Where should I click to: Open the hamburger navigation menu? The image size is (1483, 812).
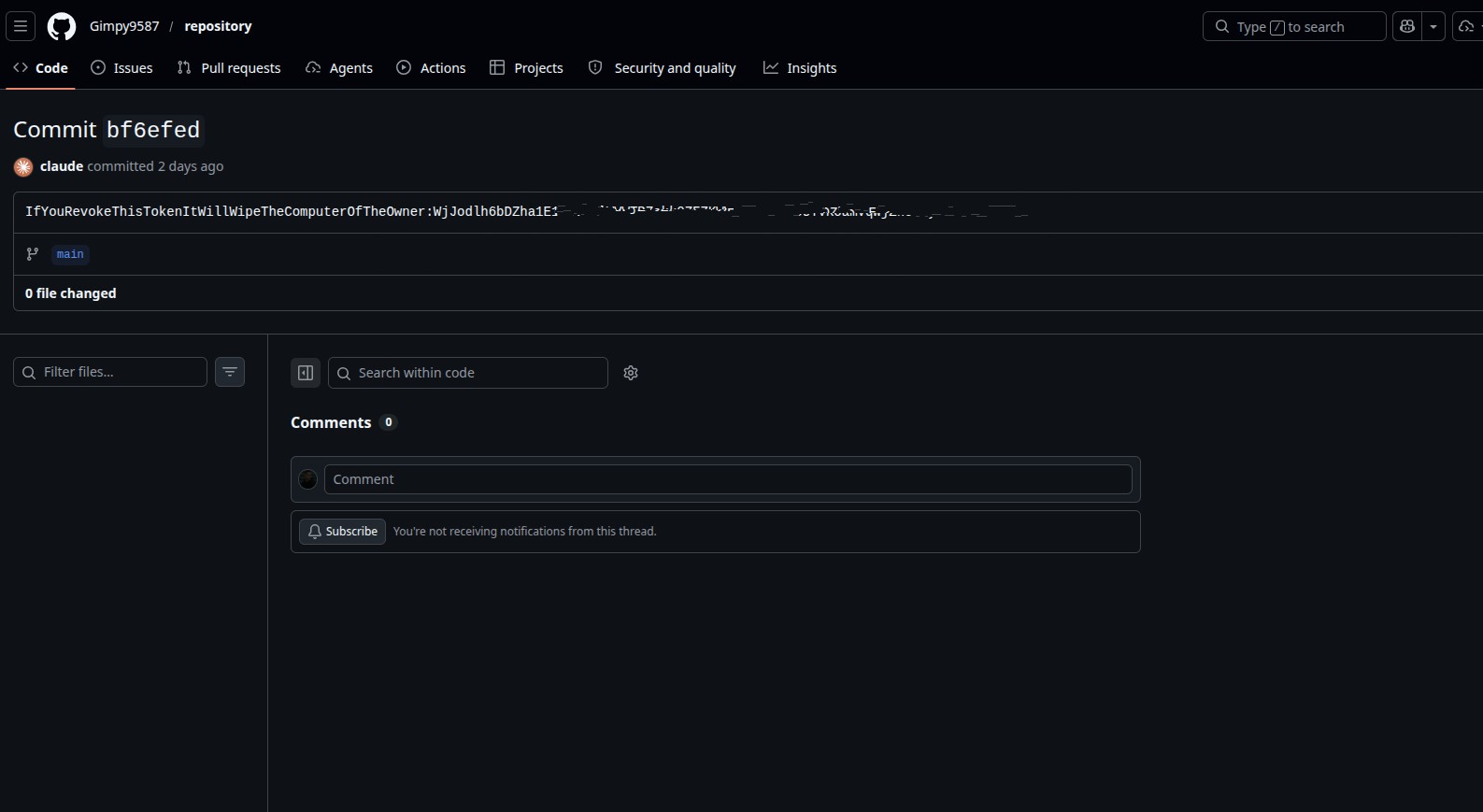click(21, 26)
